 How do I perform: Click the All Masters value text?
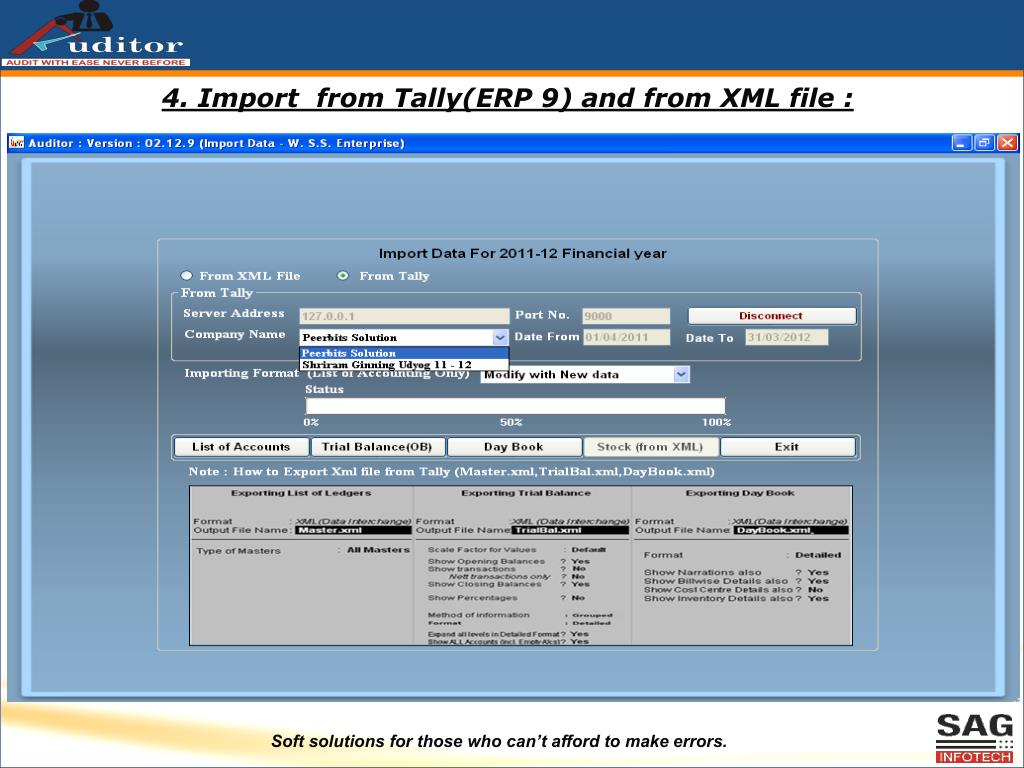pyautogui.click(x=378, y=550)
